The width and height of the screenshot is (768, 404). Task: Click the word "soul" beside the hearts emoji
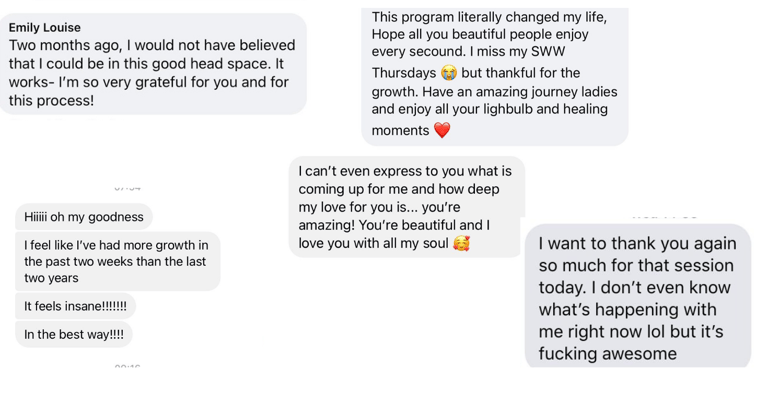[x=431, y=244]
